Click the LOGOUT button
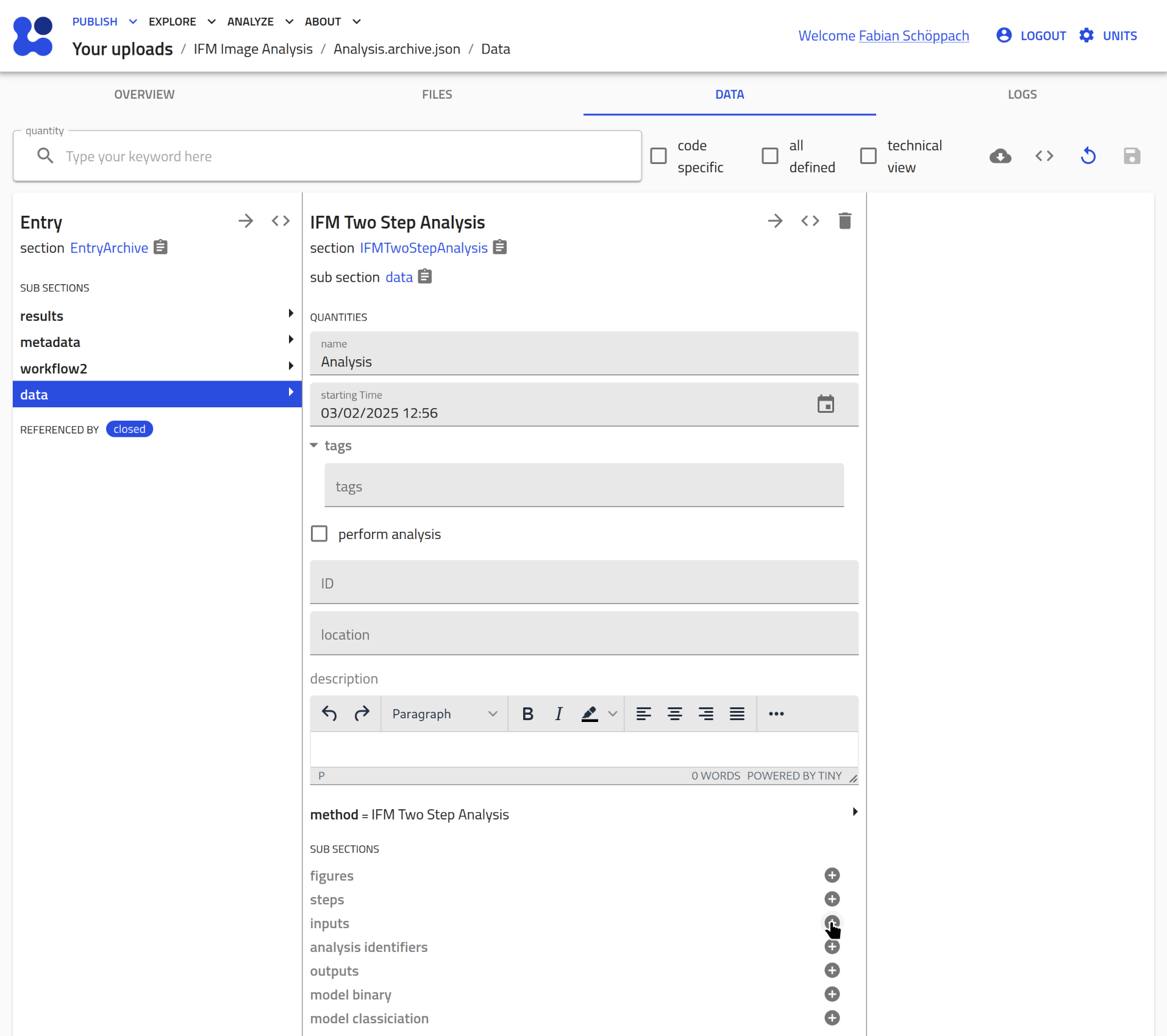The width and height of the screenshot is (1167, 1036). pos(1043,35)
